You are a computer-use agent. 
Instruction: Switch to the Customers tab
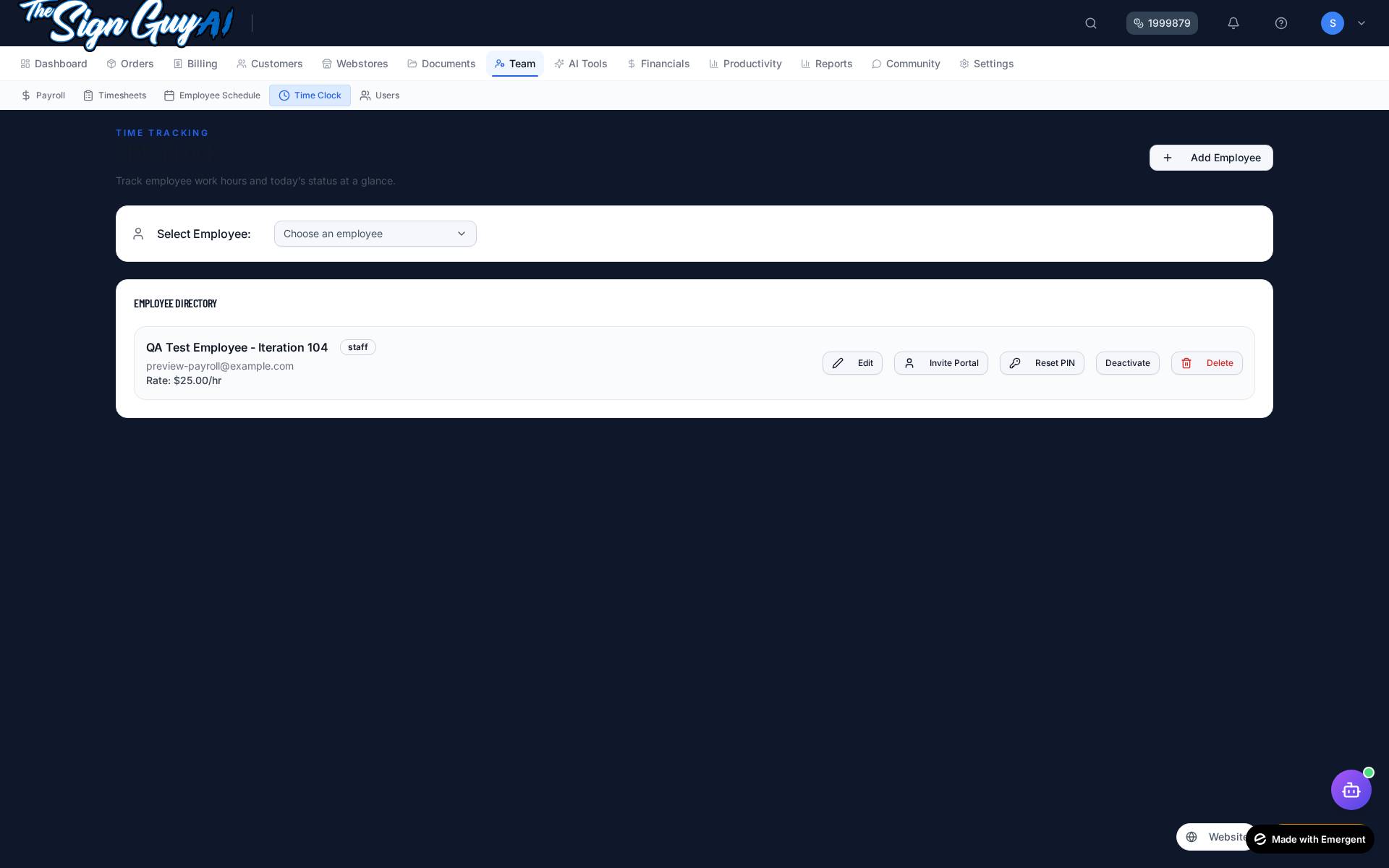[270, 64]
